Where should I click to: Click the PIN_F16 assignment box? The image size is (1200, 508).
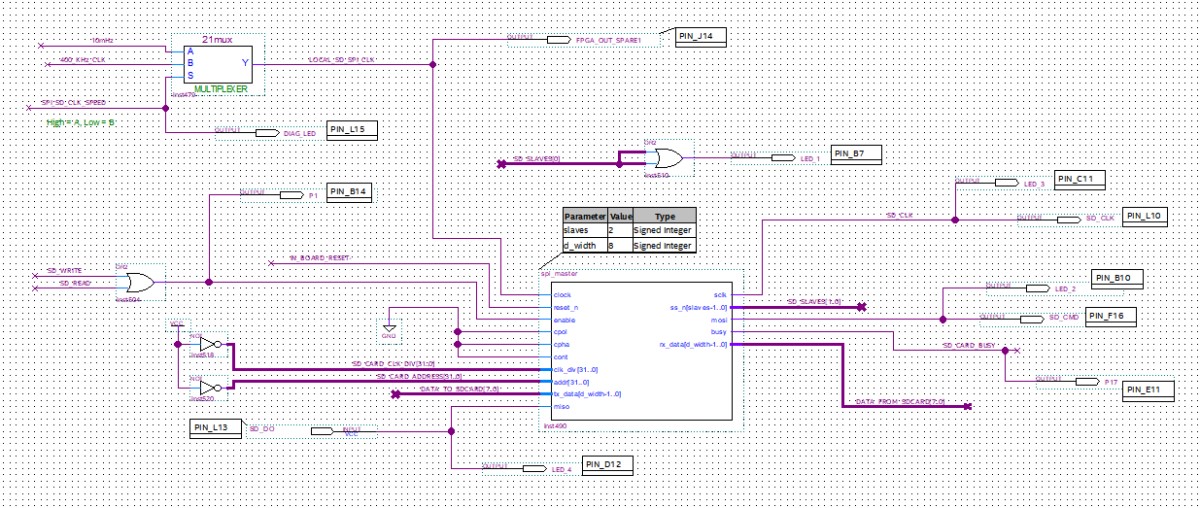[1111, 315]
